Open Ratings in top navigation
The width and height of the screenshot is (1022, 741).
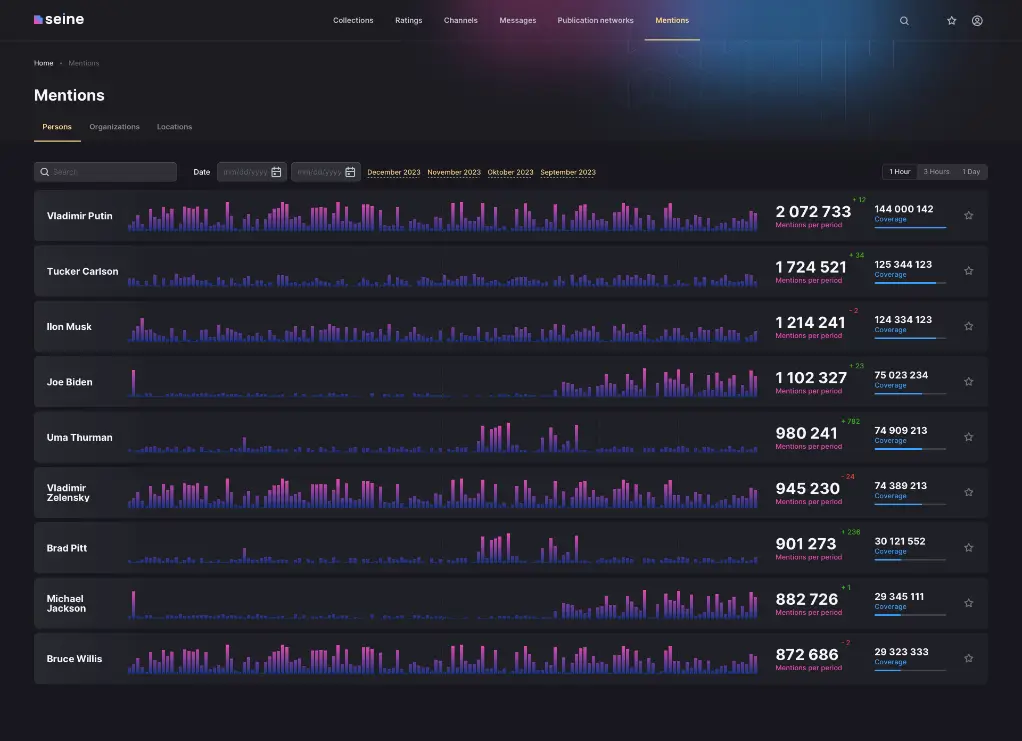(x=409, y=21)
